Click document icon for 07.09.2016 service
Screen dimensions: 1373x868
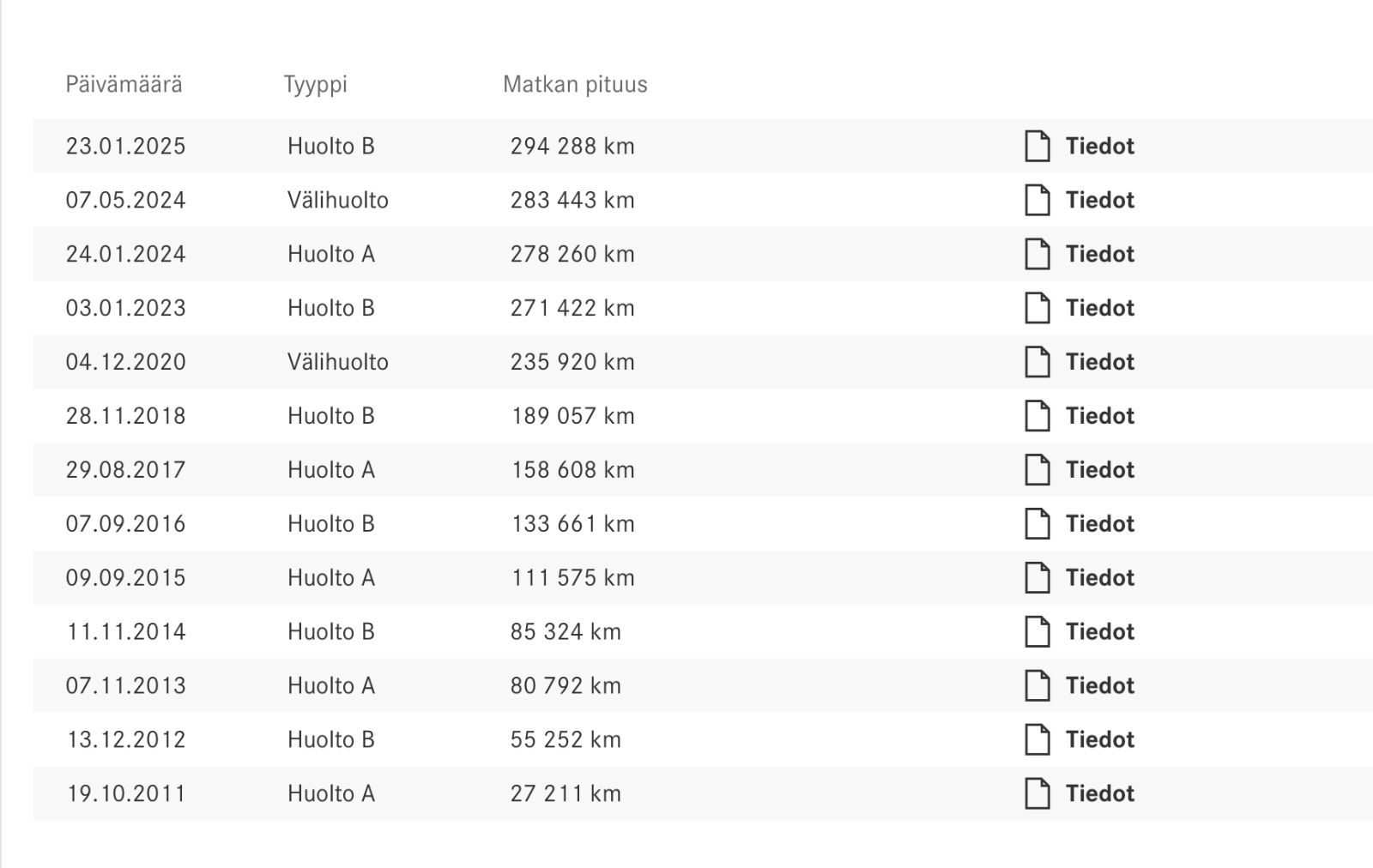coord(1037,525)
